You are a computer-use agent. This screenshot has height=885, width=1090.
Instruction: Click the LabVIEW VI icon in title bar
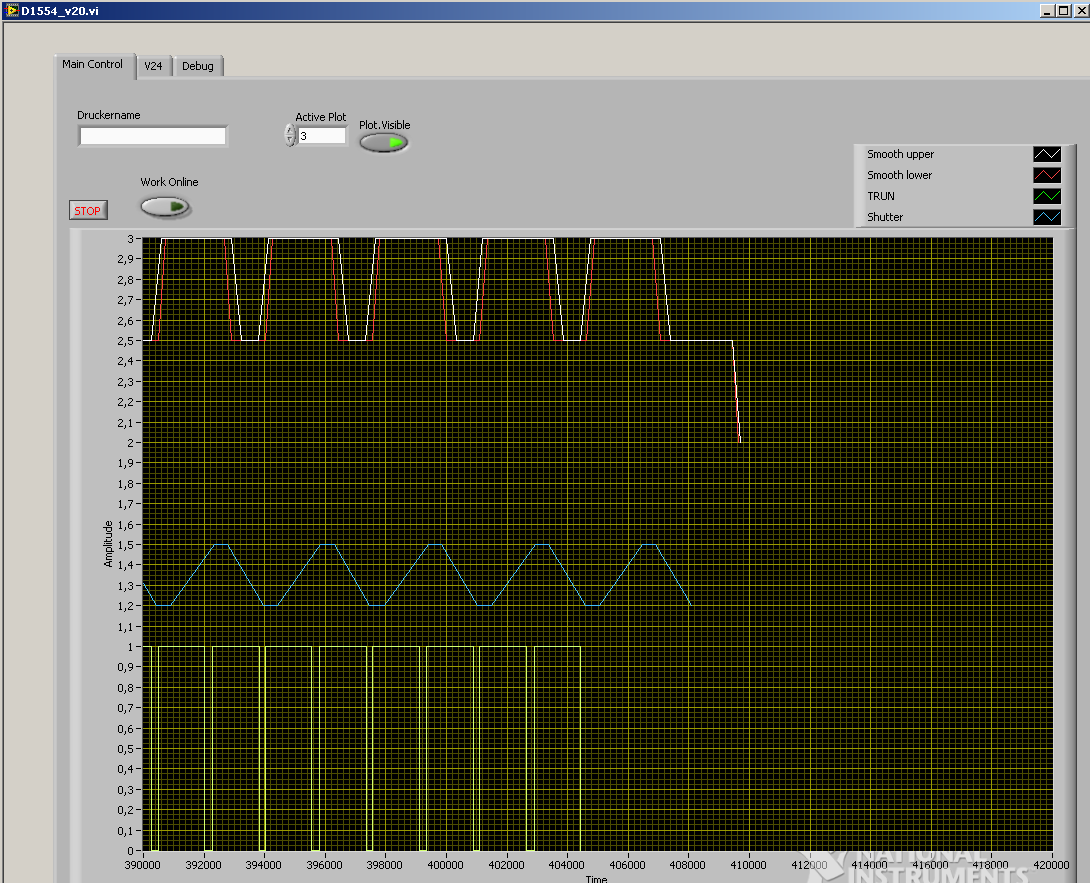tap(11, 10)
